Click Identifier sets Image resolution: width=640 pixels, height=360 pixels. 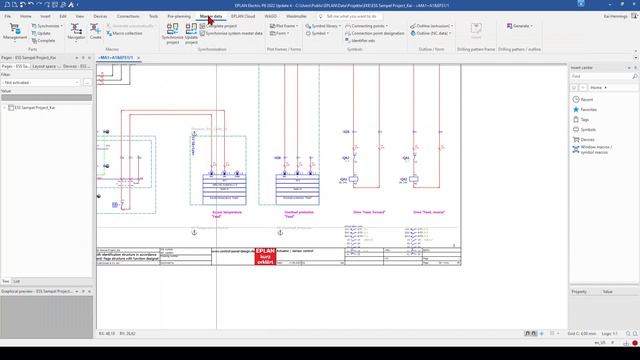360,40
